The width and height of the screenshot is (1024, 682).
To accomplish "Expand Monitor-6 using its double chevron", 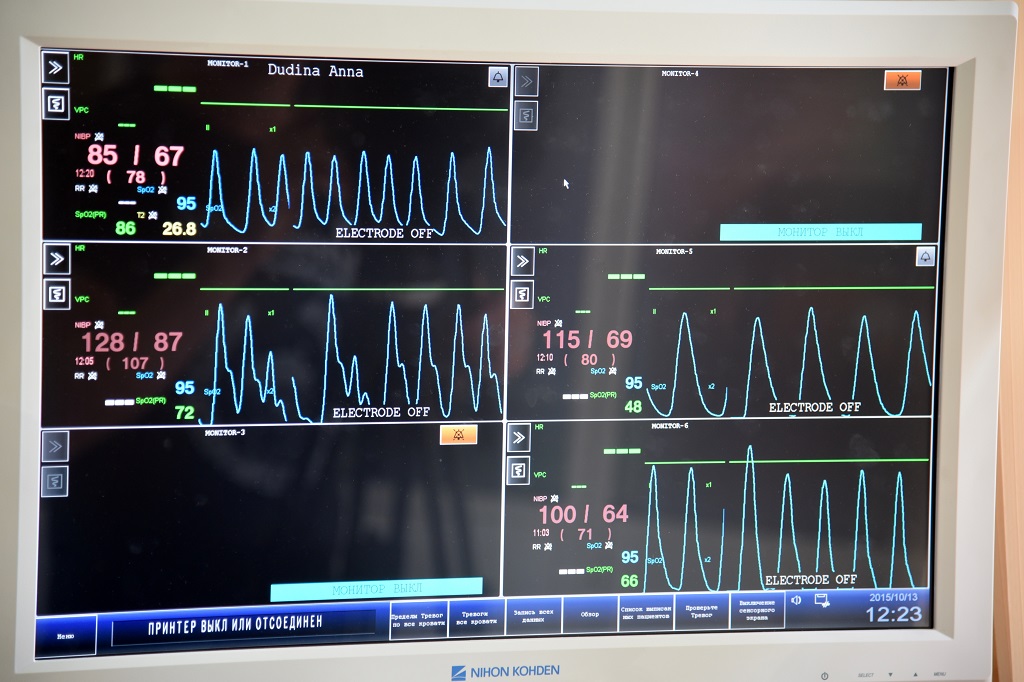I will click(519, 437).
